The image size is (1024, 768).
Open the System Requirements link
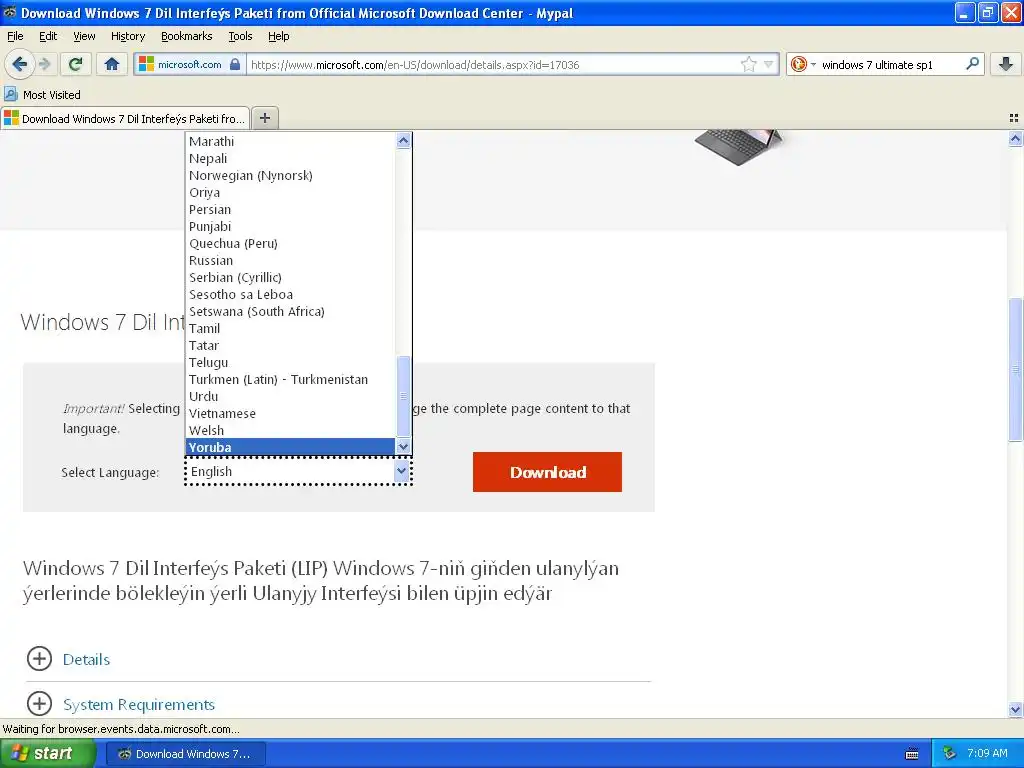click(139, 704)
